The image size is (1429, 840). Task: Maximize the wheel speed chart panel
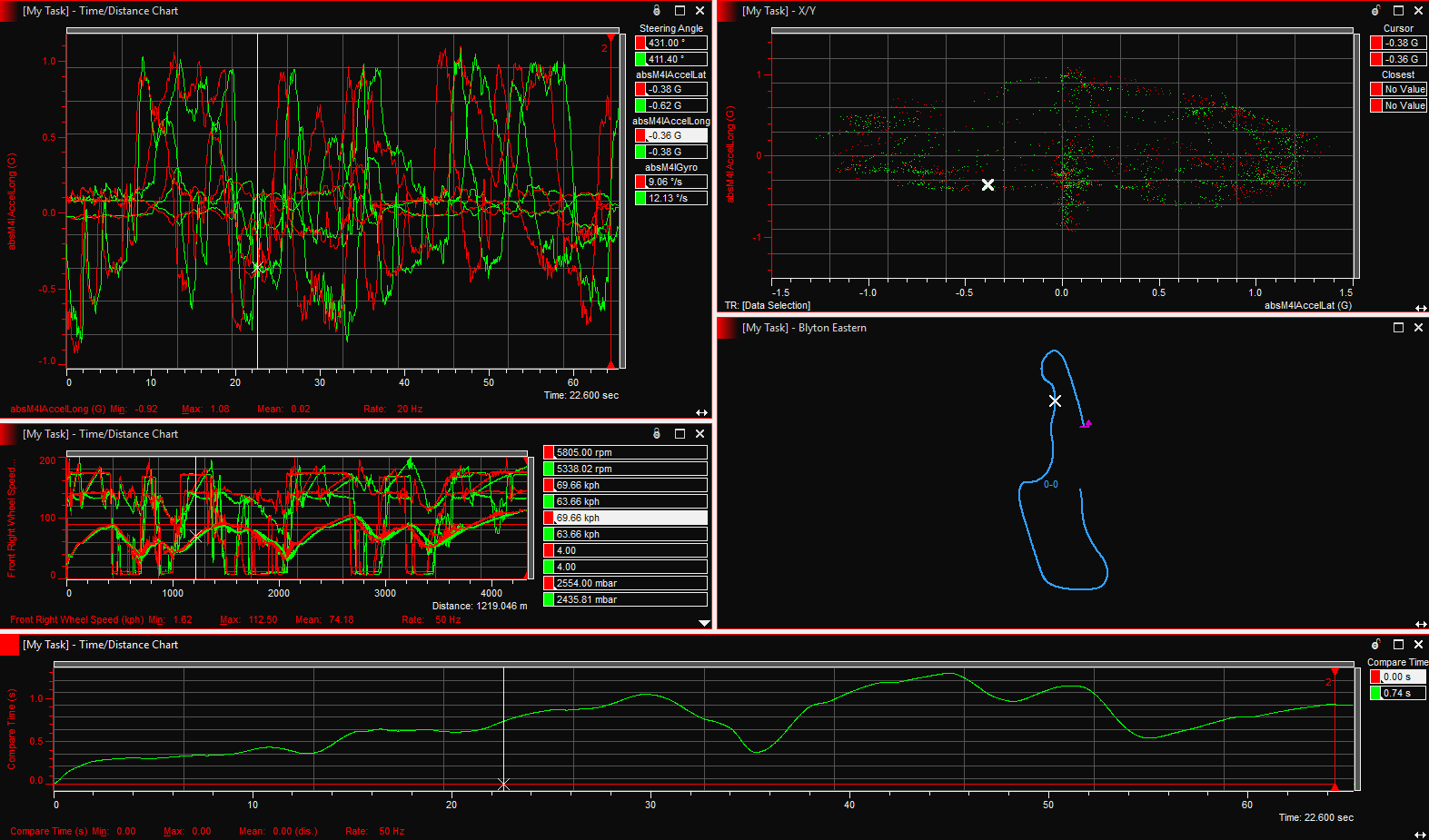[680, 434]
